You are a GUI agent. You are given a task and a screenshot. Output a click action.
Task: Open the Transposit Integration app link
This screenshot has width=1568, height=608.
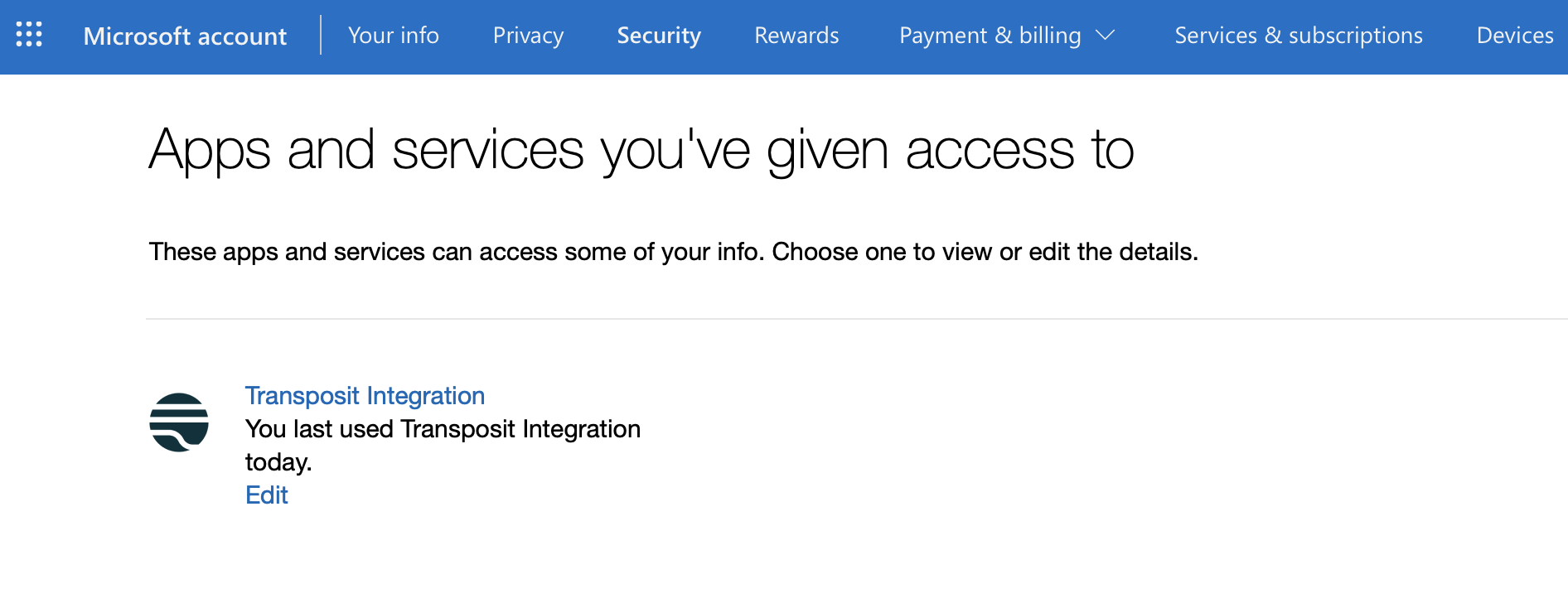point(365,396)
